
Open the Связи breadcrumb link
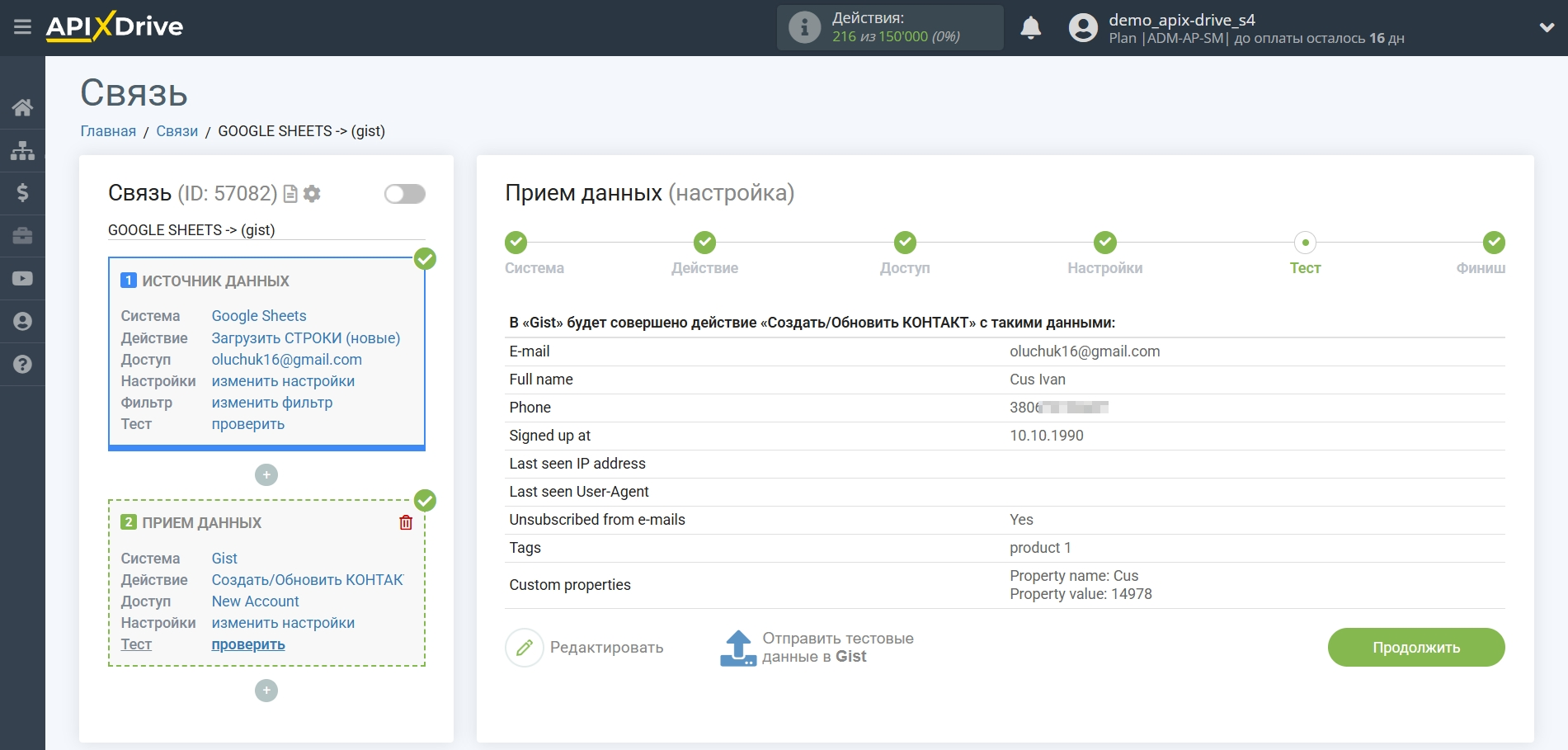click(177, 131)
